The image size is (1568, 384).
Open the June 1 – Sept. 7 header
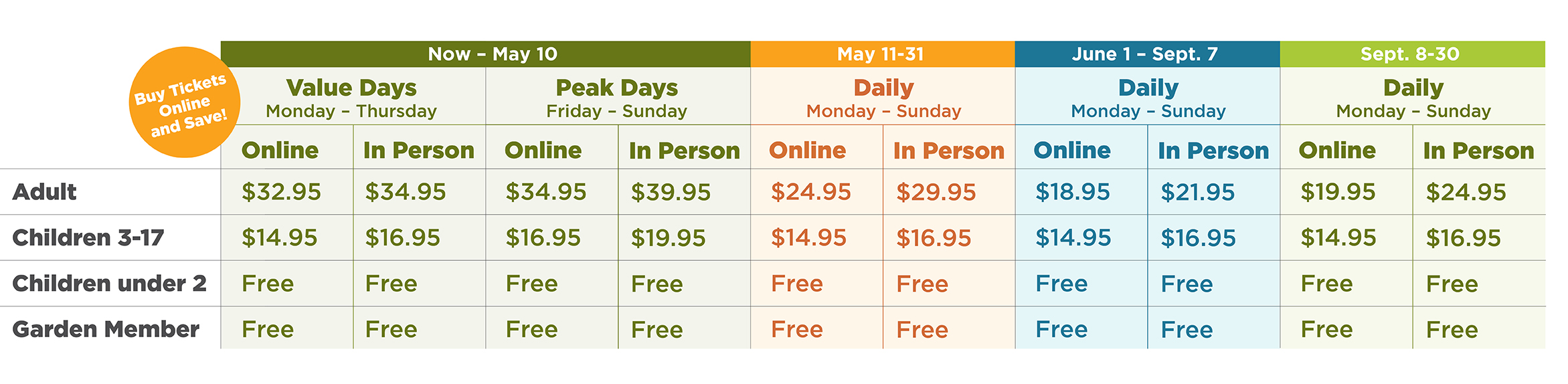(x=1145, y=54)
